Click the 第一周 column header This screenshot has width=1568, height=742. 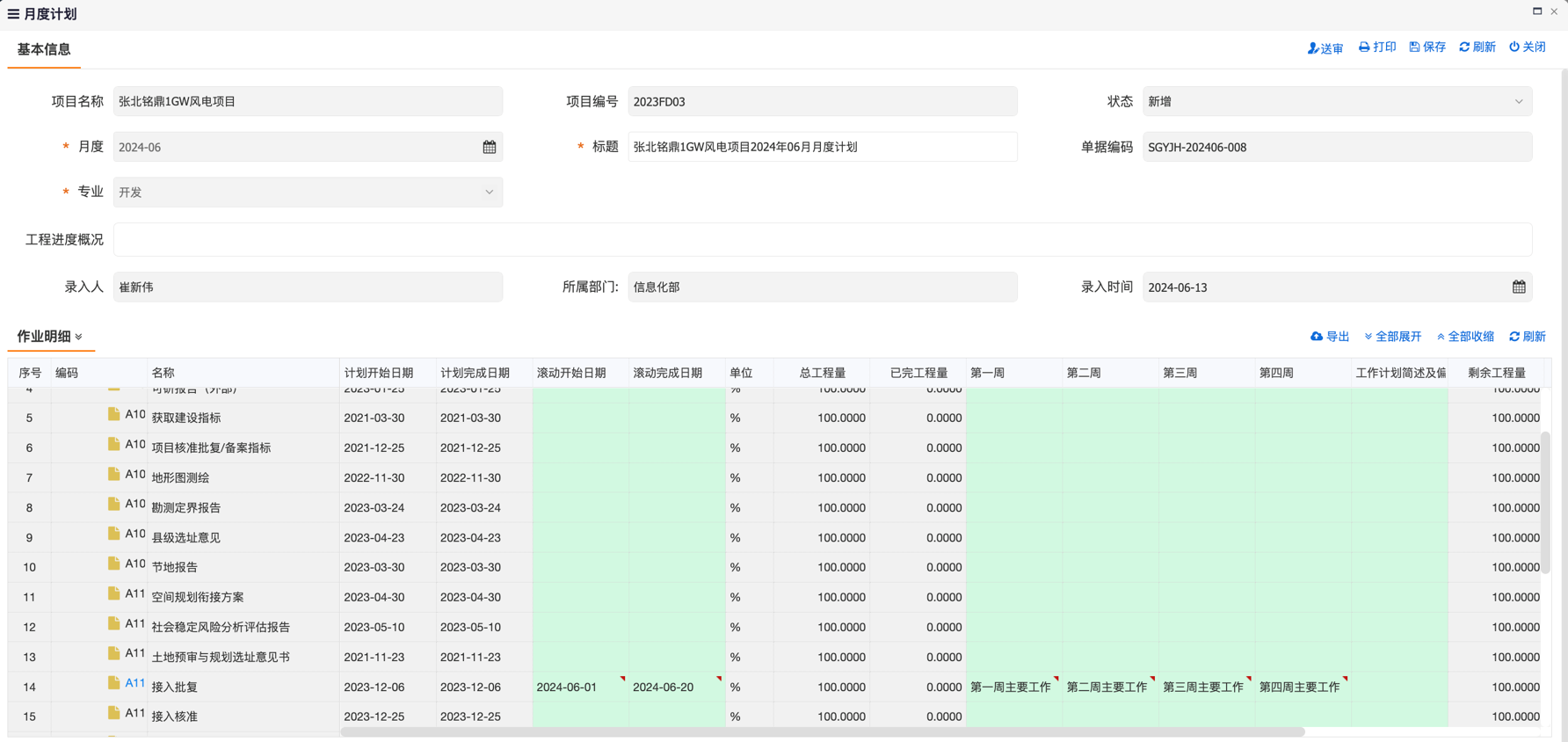[x=1014, y=373]
